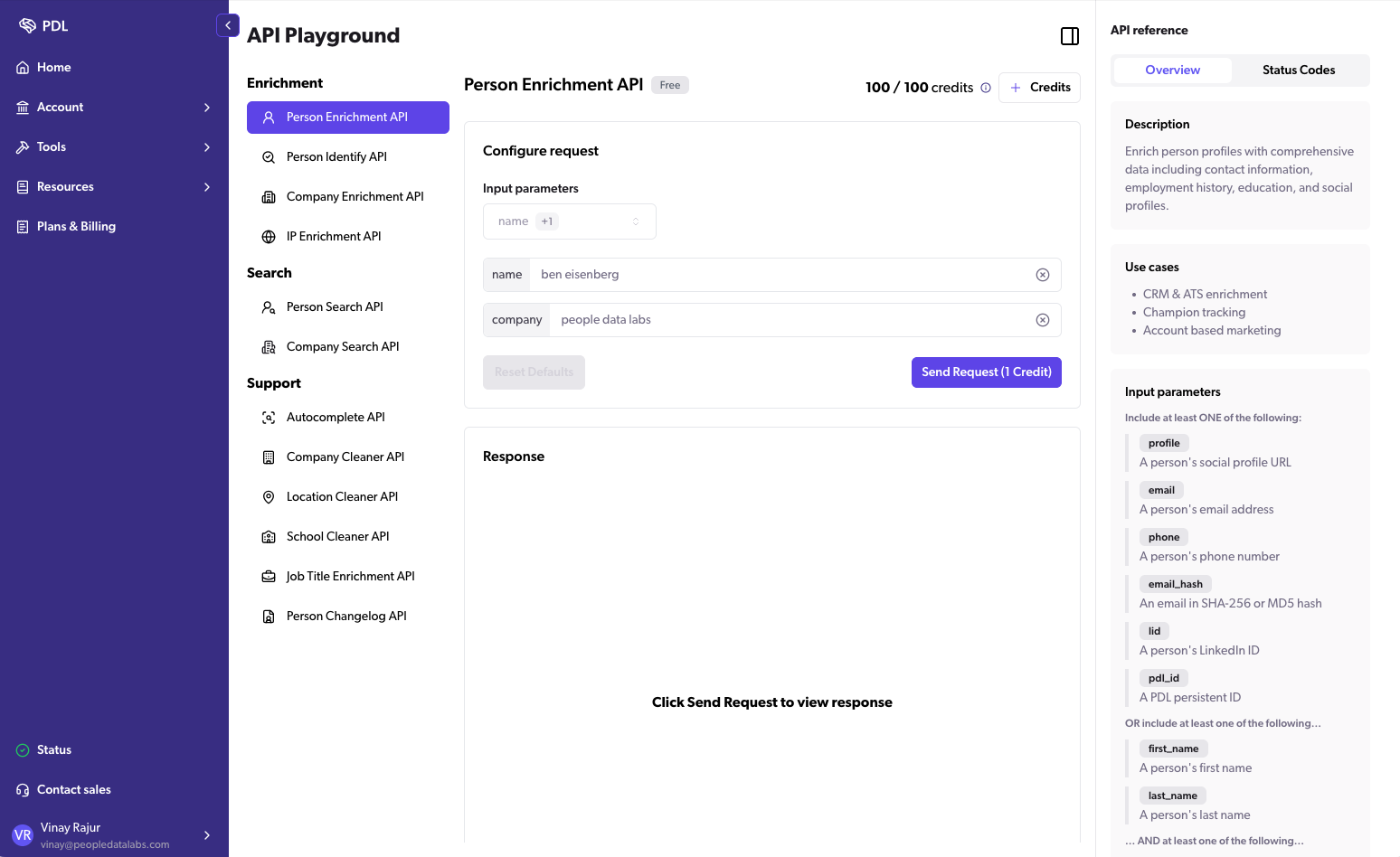Click the School Cleaner API icon
The height and width of the screenshot is (857, 1400).
pos(269,537)
